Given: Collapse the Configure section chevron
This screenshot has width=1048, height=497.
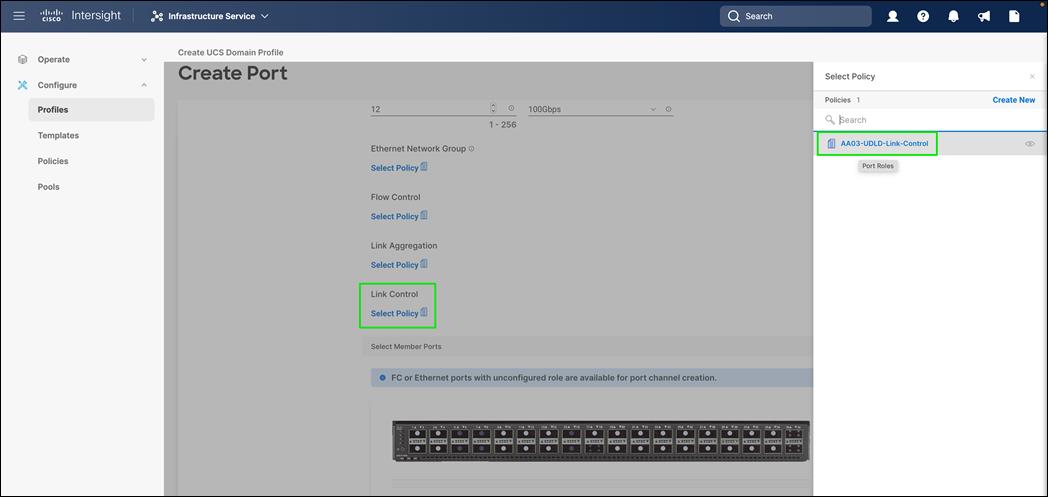Looking at the screenshot, I should tap(144, 85).
